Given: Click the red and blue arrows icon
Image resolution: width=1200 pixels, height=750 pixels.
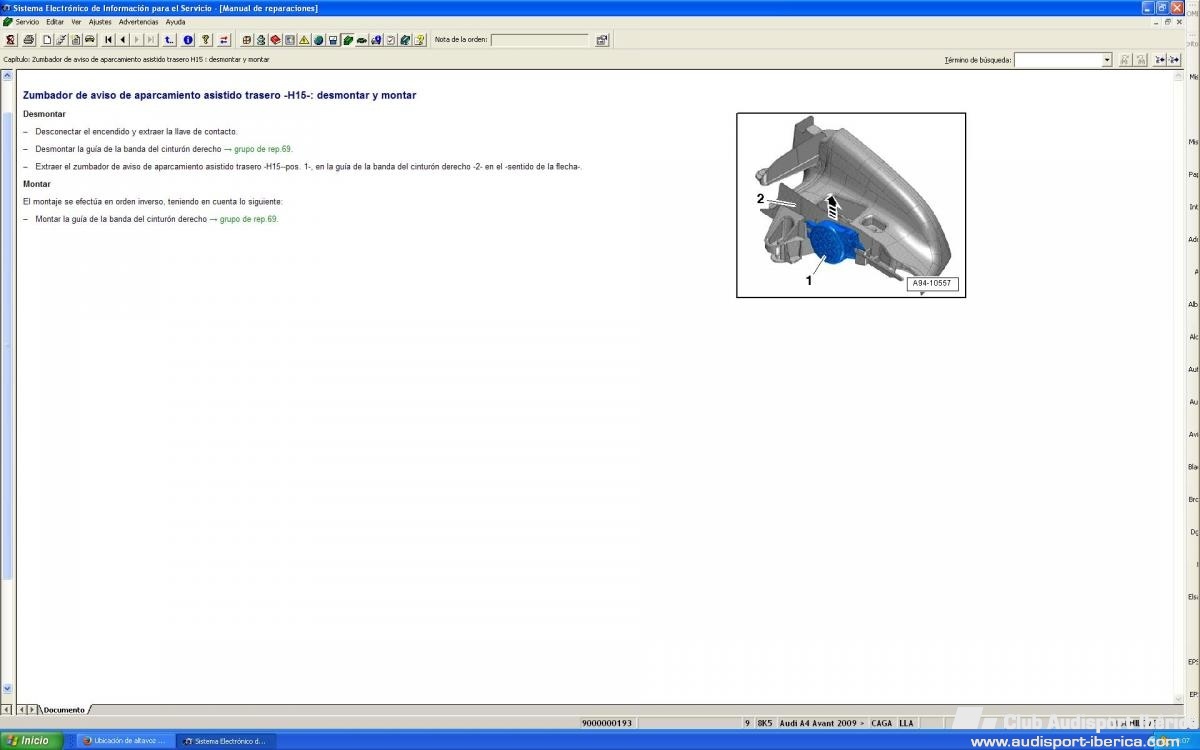Looking at the screenshot, I should click(x=224, y=40).
